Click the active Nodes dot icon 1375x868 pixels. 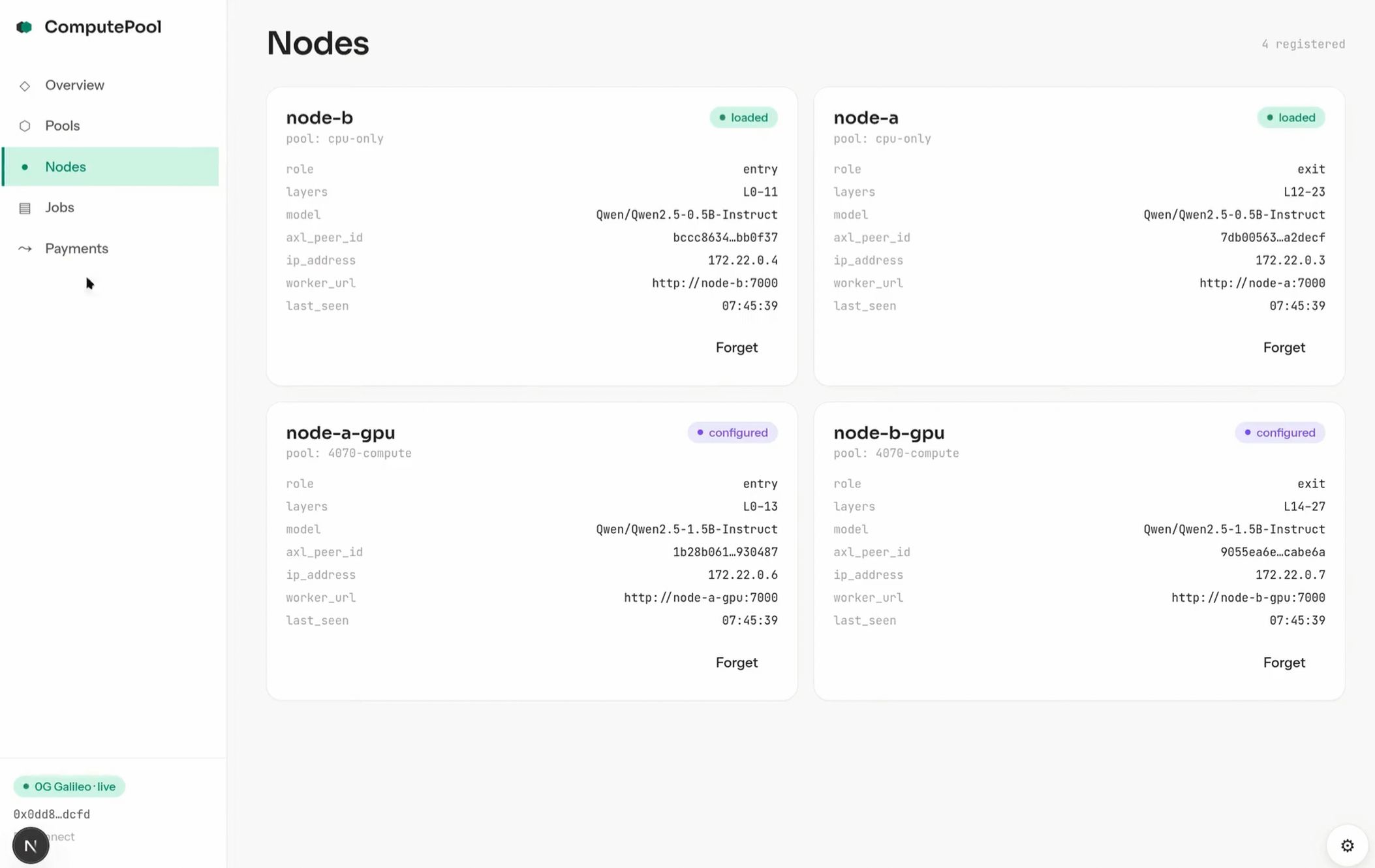click(25, 167)
